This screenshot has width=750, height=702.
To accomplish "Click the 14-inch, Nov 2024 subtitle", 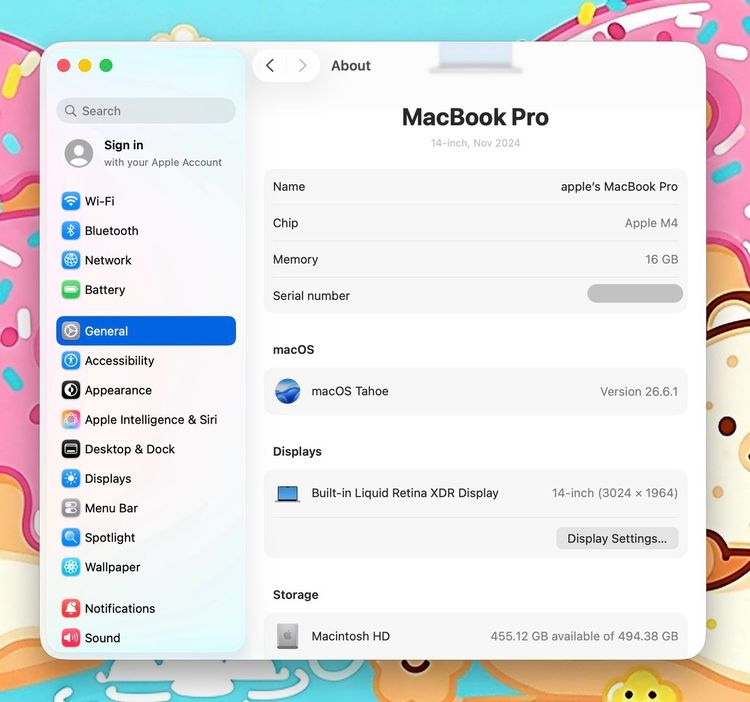I will [475, 143].
